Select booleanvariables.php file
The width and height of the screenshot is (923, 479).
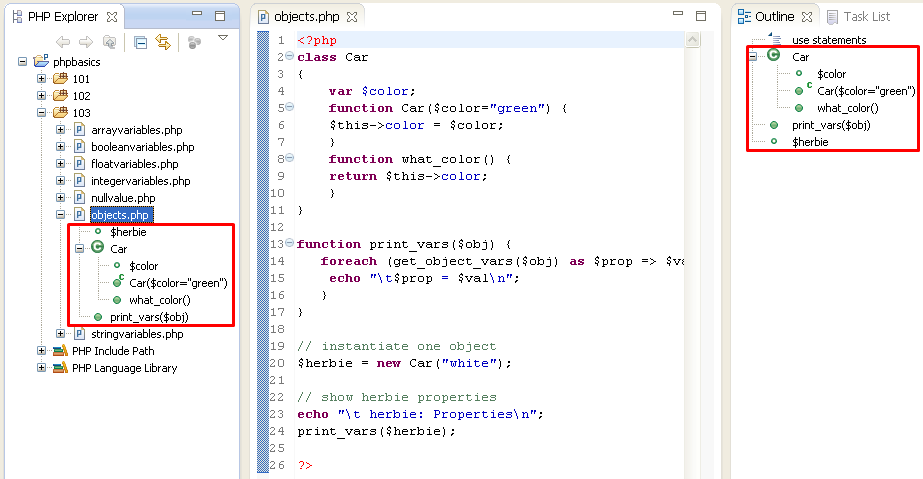coord(142,147)
